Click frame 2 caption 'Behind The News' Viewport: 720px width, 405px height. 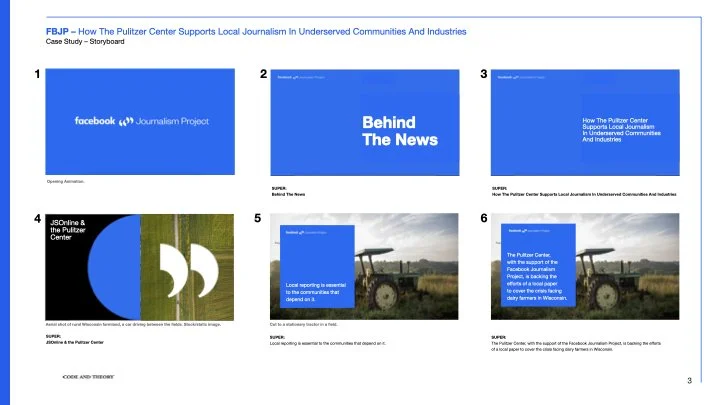[288, 194]
